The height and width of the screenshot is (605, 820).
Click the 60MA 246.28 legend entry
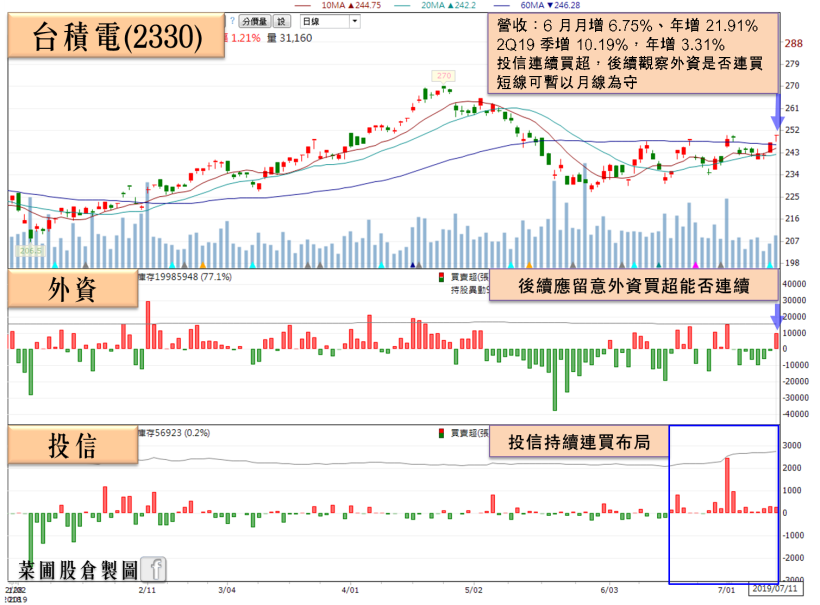click(x=538, y=5)
